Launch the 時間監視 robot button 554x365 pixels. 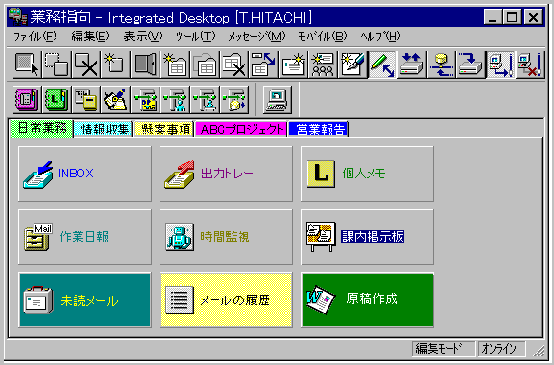[226, 236]
